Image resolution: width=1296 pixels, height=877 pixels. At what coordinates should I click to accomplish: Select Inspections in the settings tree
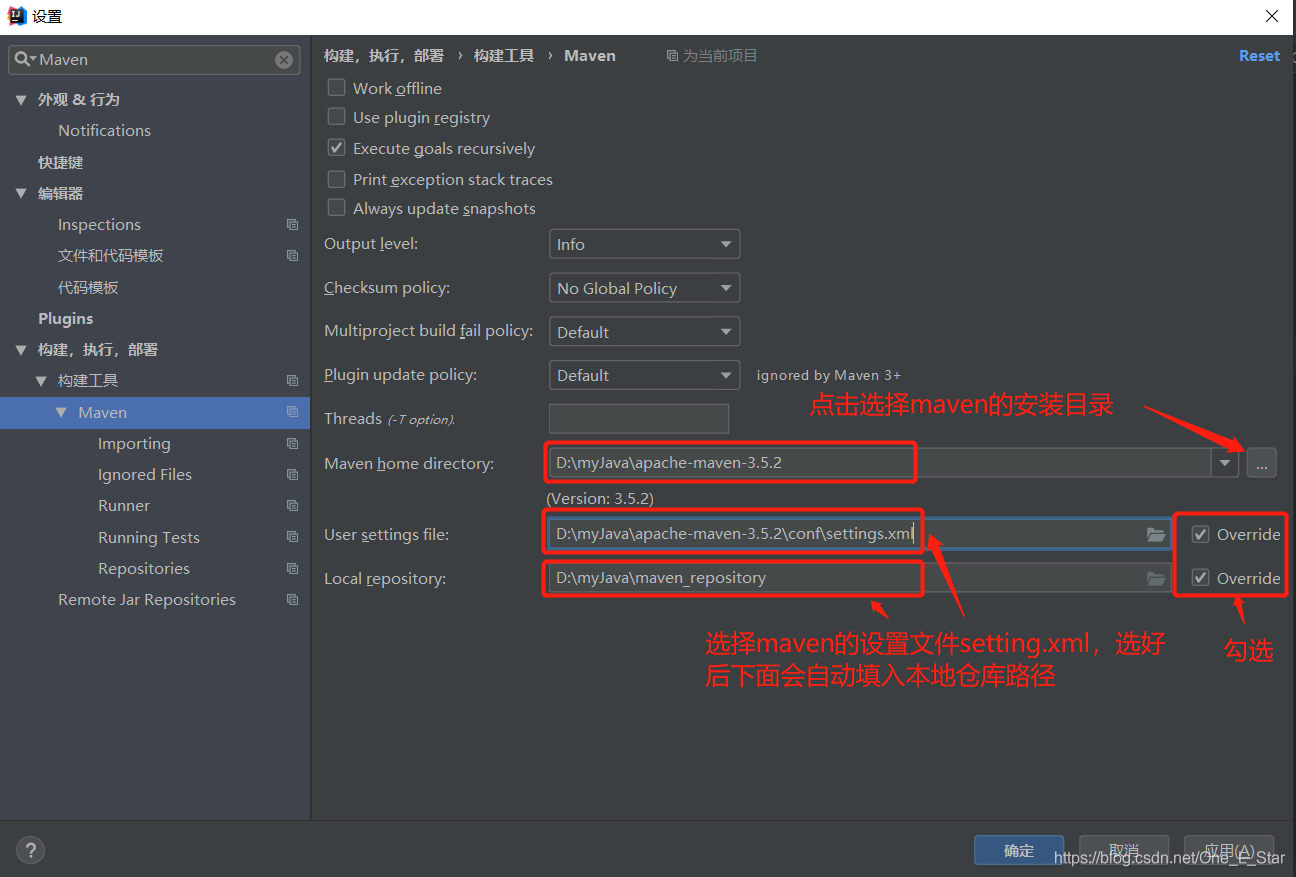[x=99, y=225]
